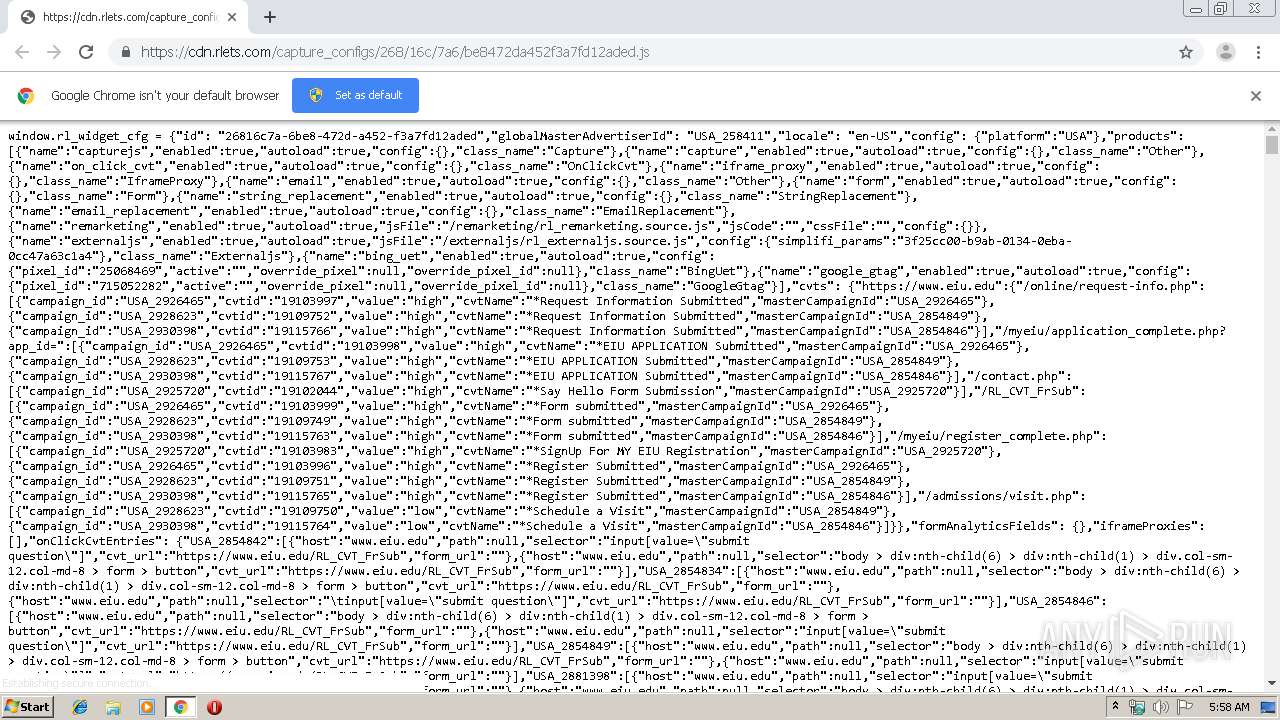Open the red shield taskbar application
This screenshot has width=1280, height=720.
[214, 707]
